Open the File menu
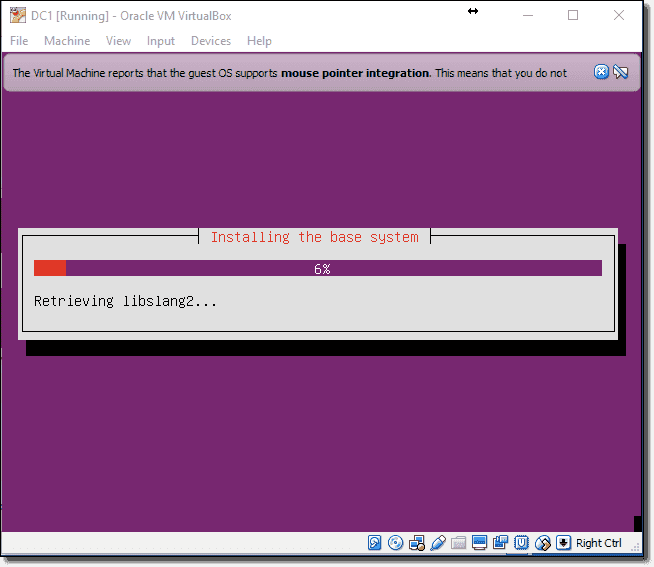 [19, 41]
